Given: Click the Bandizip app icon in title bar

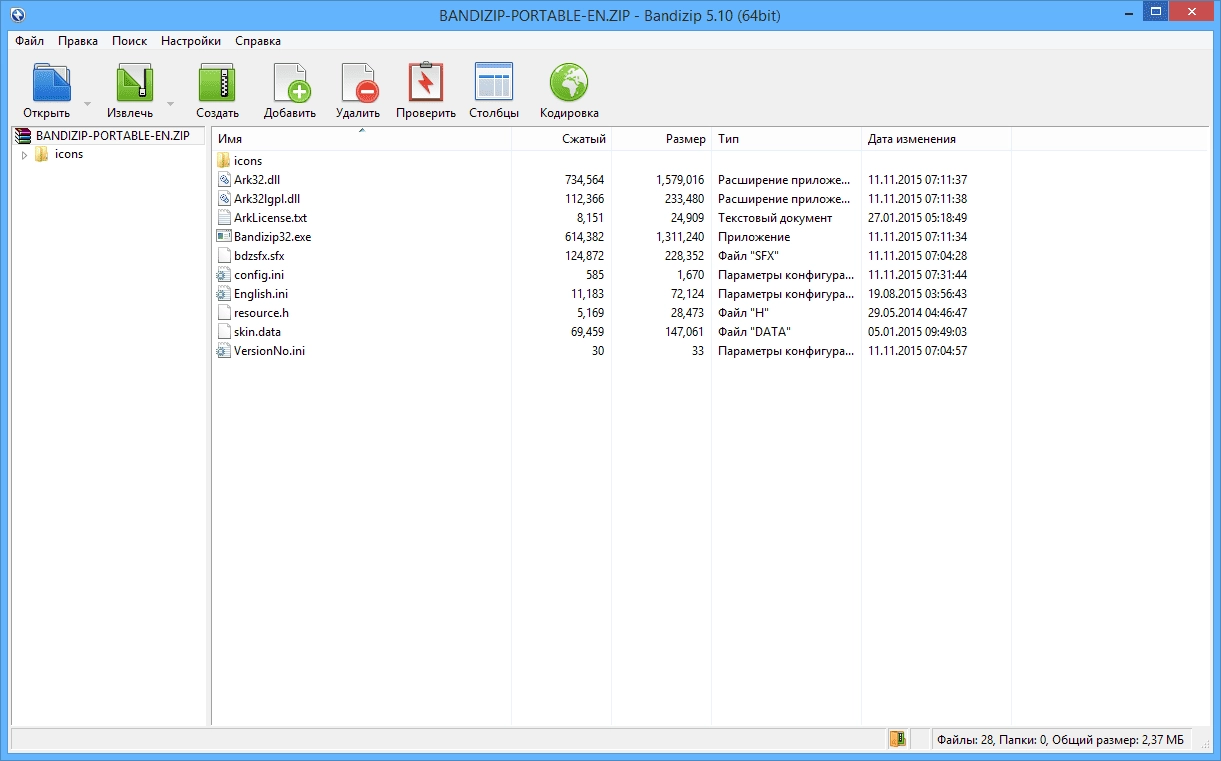Looking at the screenshot, I should click(16, 13).
